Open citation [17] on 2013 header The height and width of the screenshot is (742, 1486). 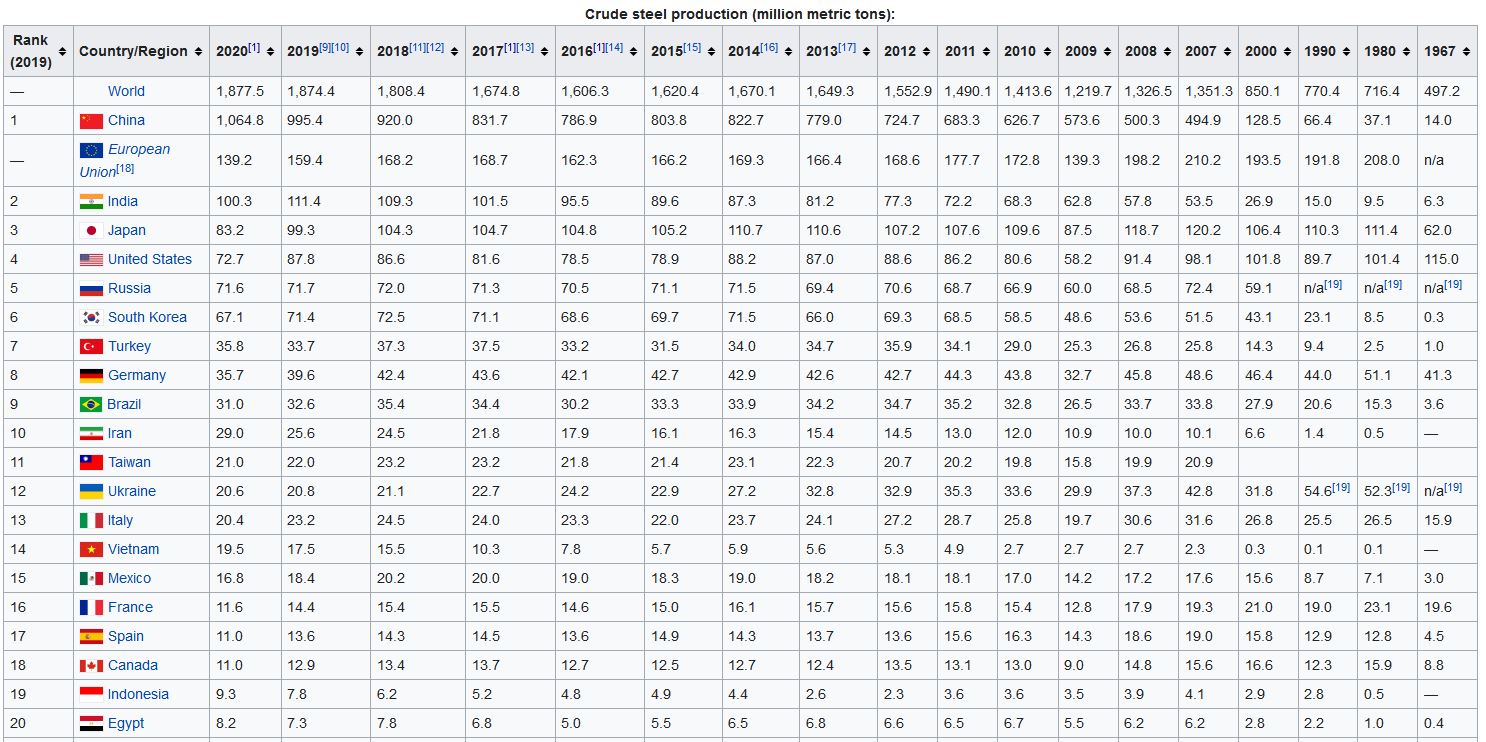[846, 48]
